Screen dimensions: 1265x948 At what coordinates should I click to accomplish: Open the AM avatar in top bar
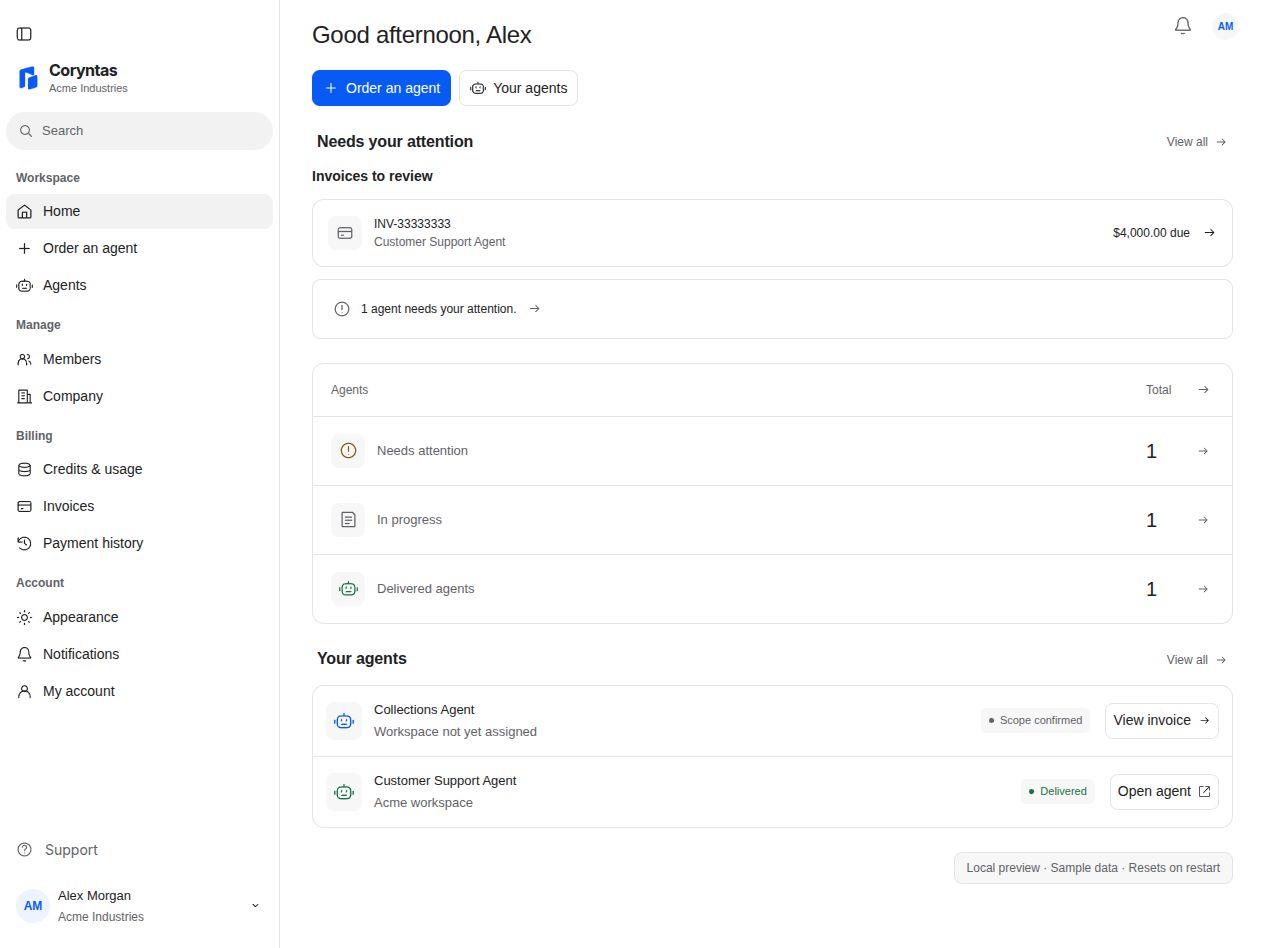point(1225,26)
